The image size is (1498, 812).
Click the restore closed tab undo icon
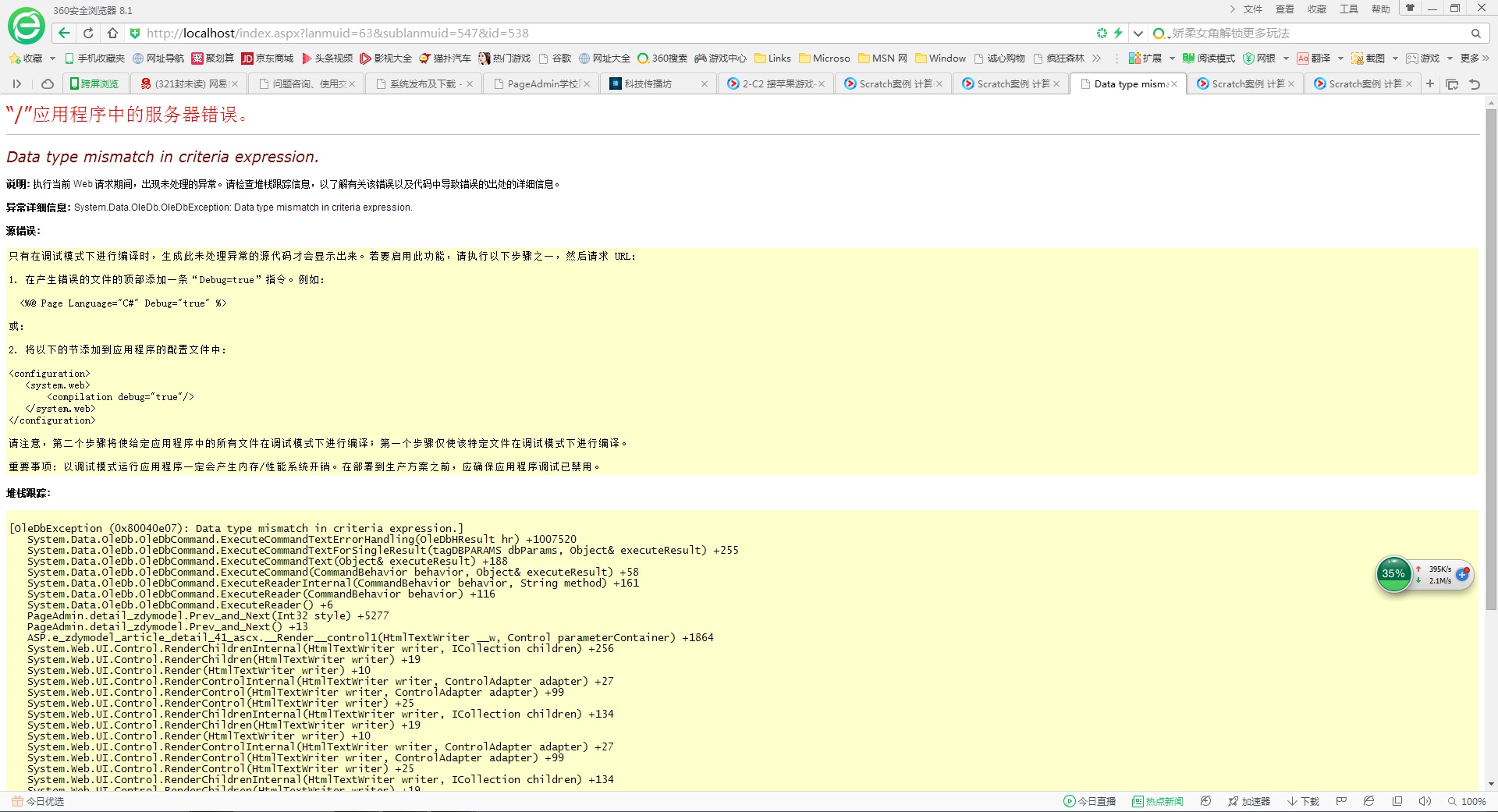(1475, 84)
